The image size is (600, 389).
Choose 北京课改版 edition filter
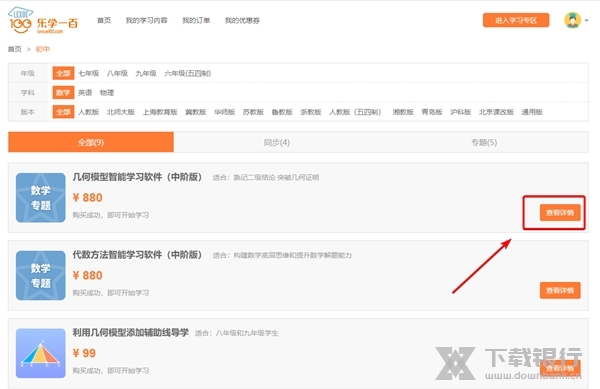[496, 112]
